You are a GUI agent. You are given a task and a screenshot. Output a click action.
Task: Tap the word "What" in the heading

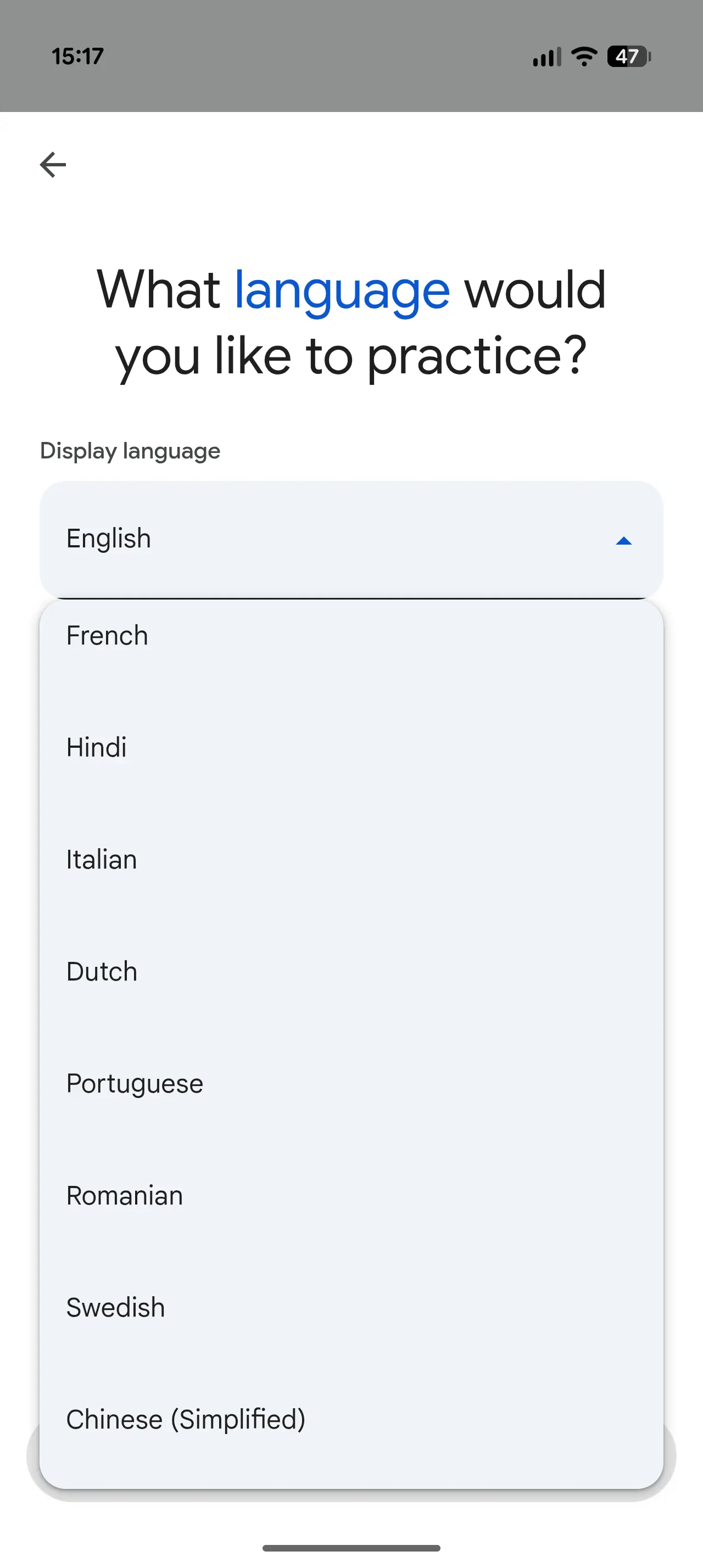pyautogui.click(x=158, y=290)
